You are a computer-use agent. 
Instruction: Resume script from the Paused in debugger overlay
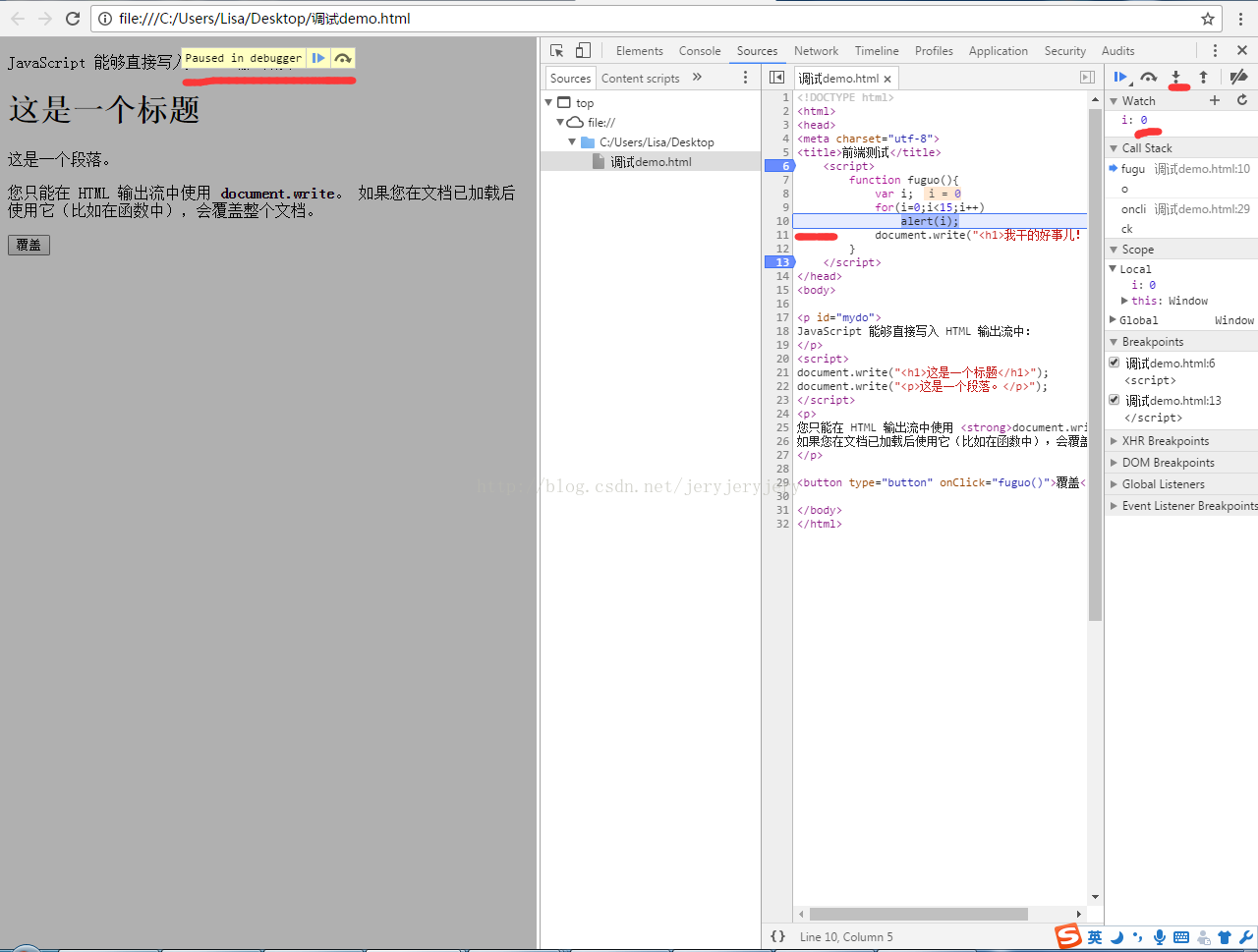coord(318,58)
